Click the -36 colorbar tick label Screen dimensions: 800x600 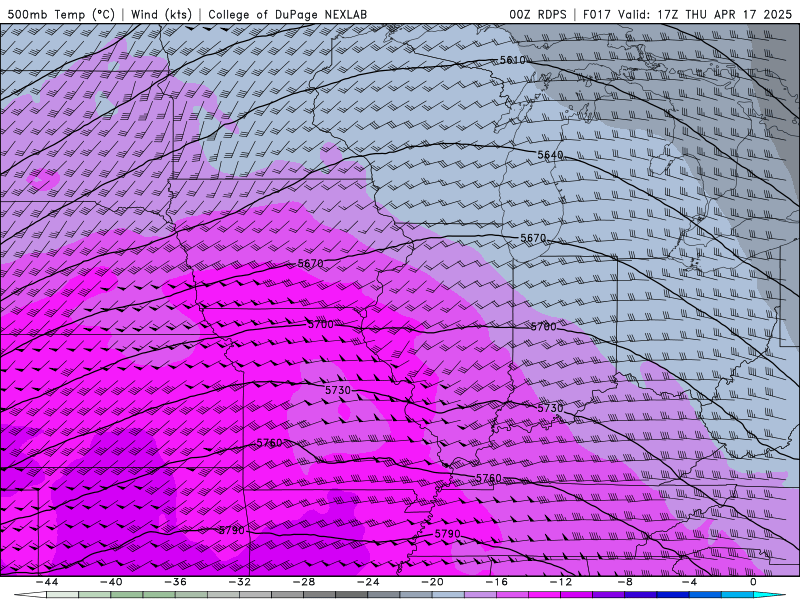click(175, 582)
